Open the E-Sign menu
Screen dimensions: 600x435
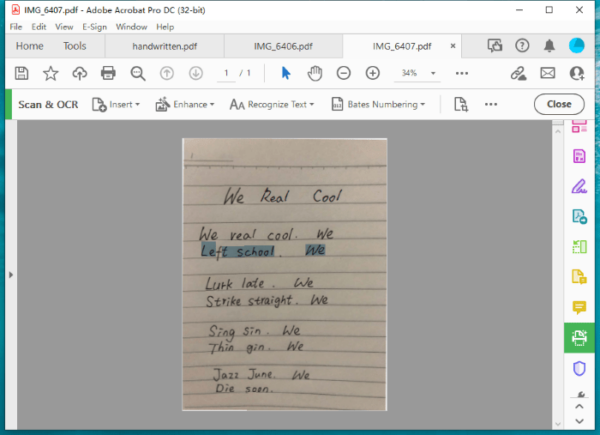(95, 27)
